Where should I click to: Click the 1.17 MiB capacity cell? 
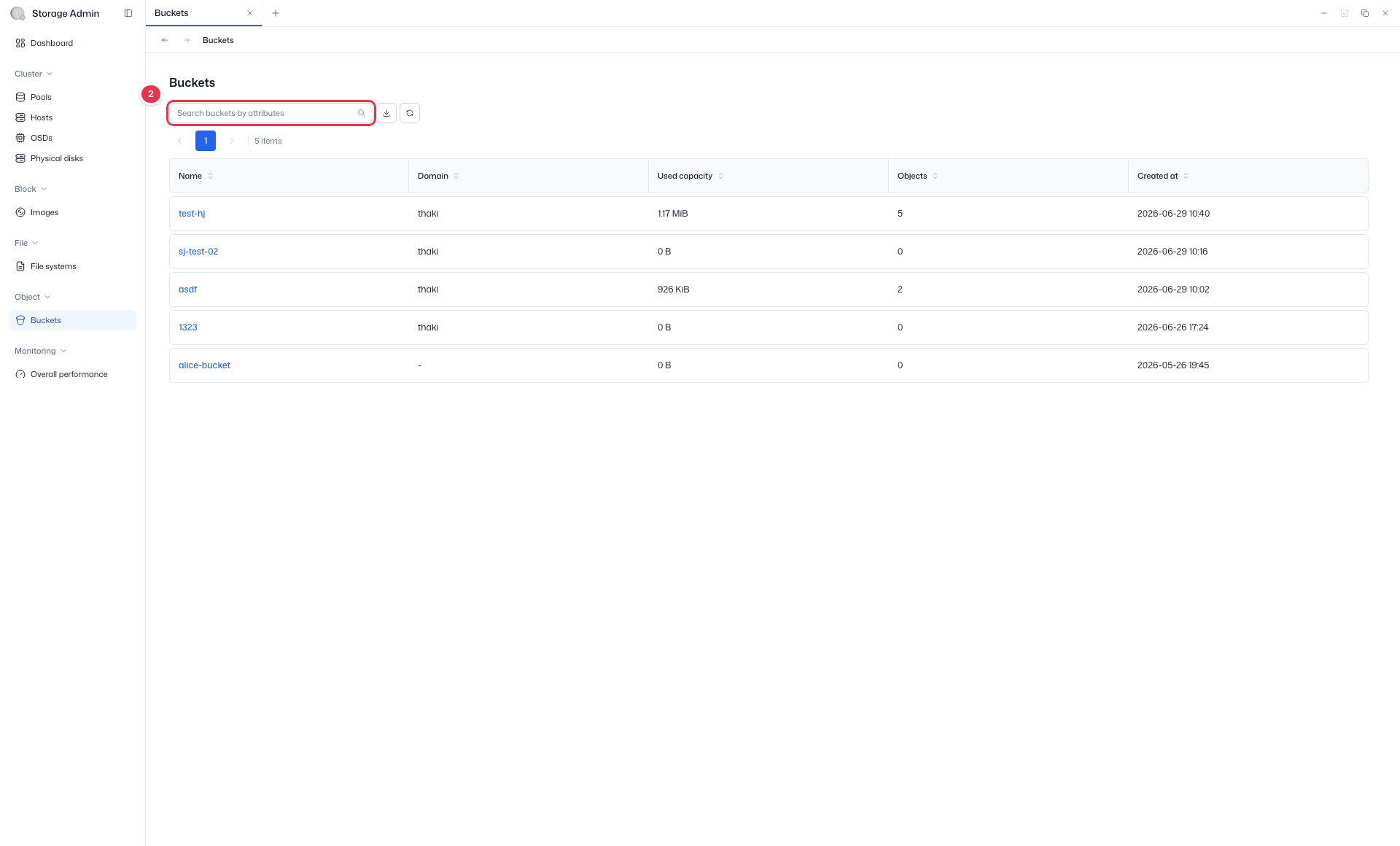pyautogui.click(x=672, y=214)
